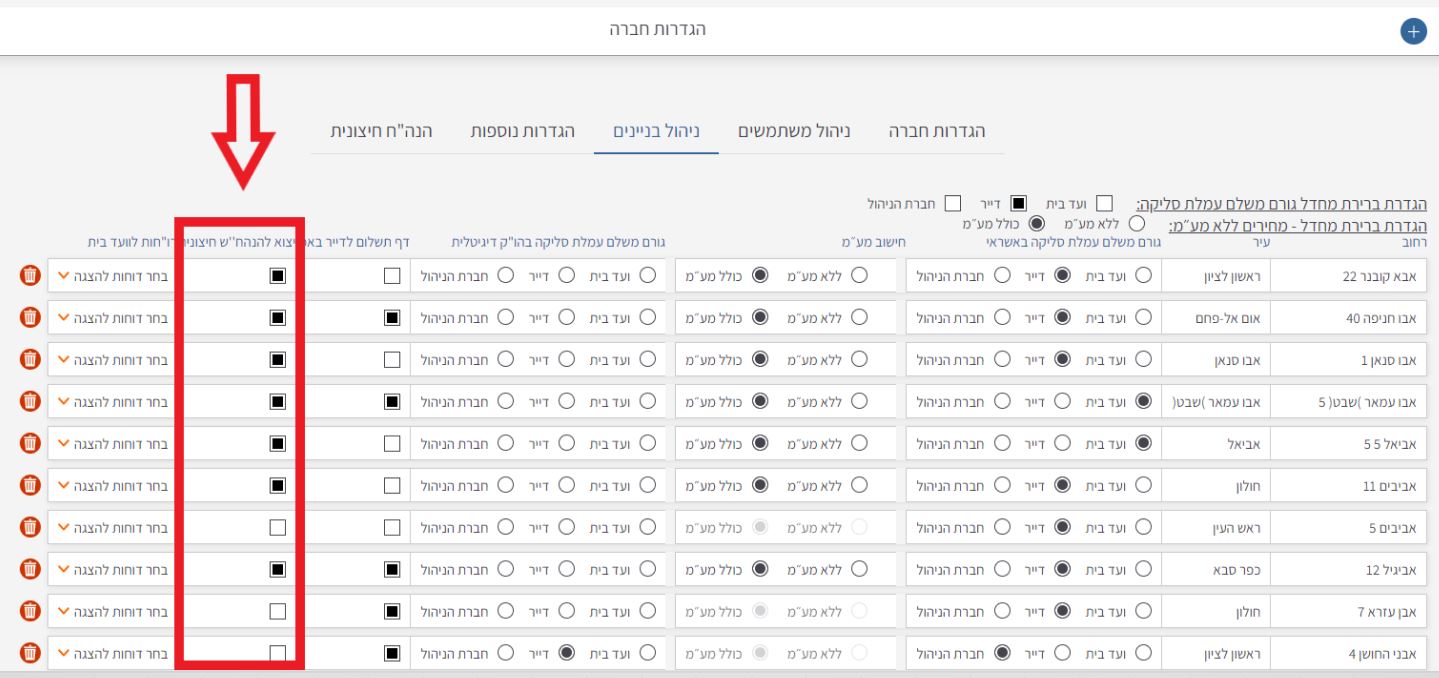Delete the אבא קובנר 22 building row
1439x678 pixels.
30,275
